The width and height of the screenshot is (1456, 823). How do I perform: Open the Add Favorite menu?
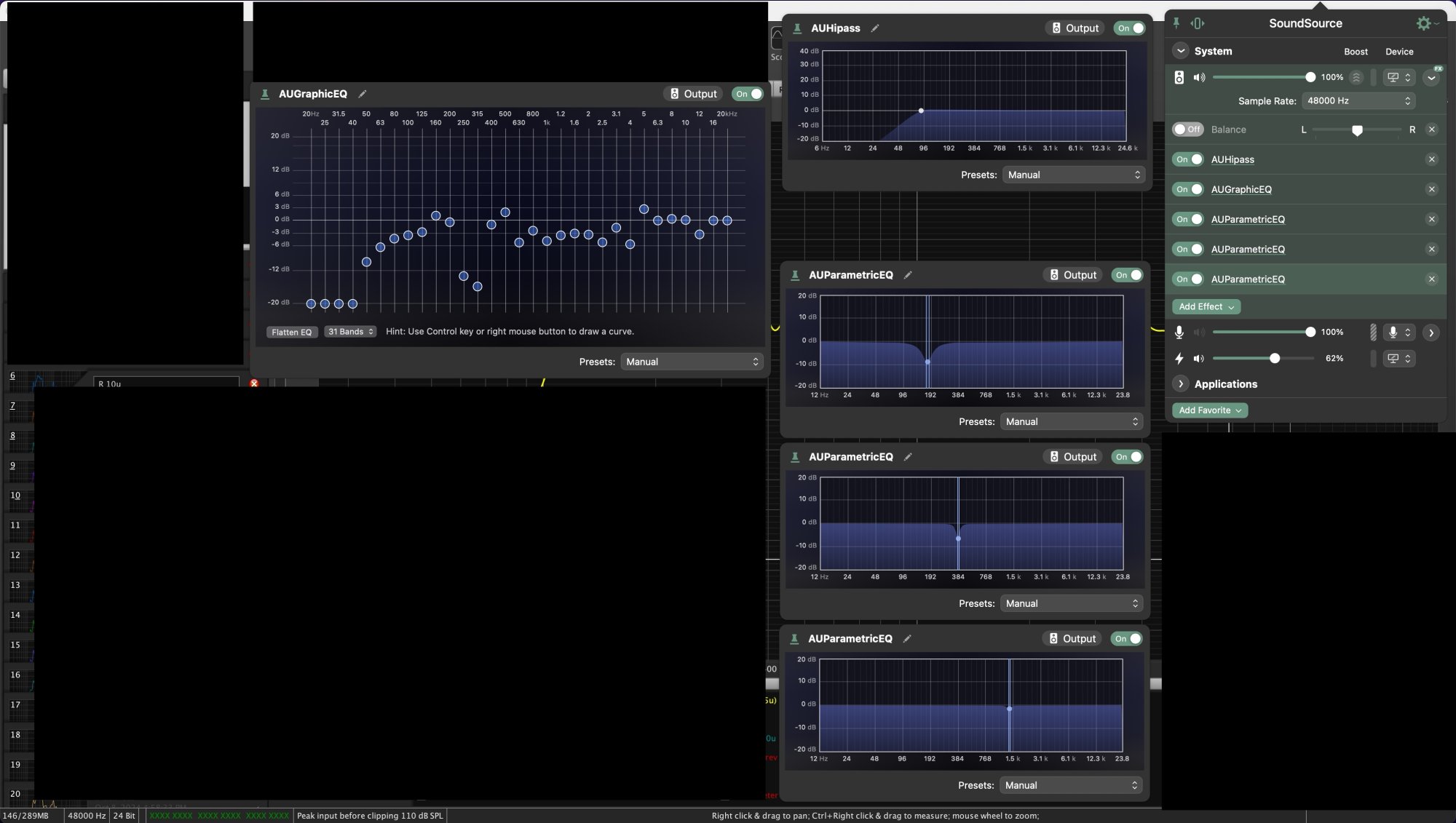(x=1209, y=410)
